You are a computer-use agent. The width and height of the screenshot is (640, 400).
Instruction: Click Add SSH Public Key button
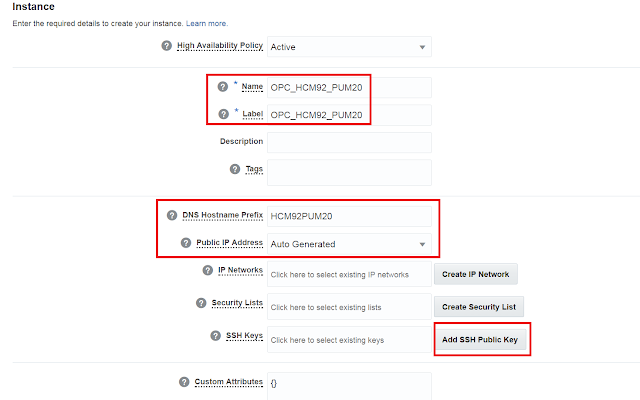coord(481,340)
